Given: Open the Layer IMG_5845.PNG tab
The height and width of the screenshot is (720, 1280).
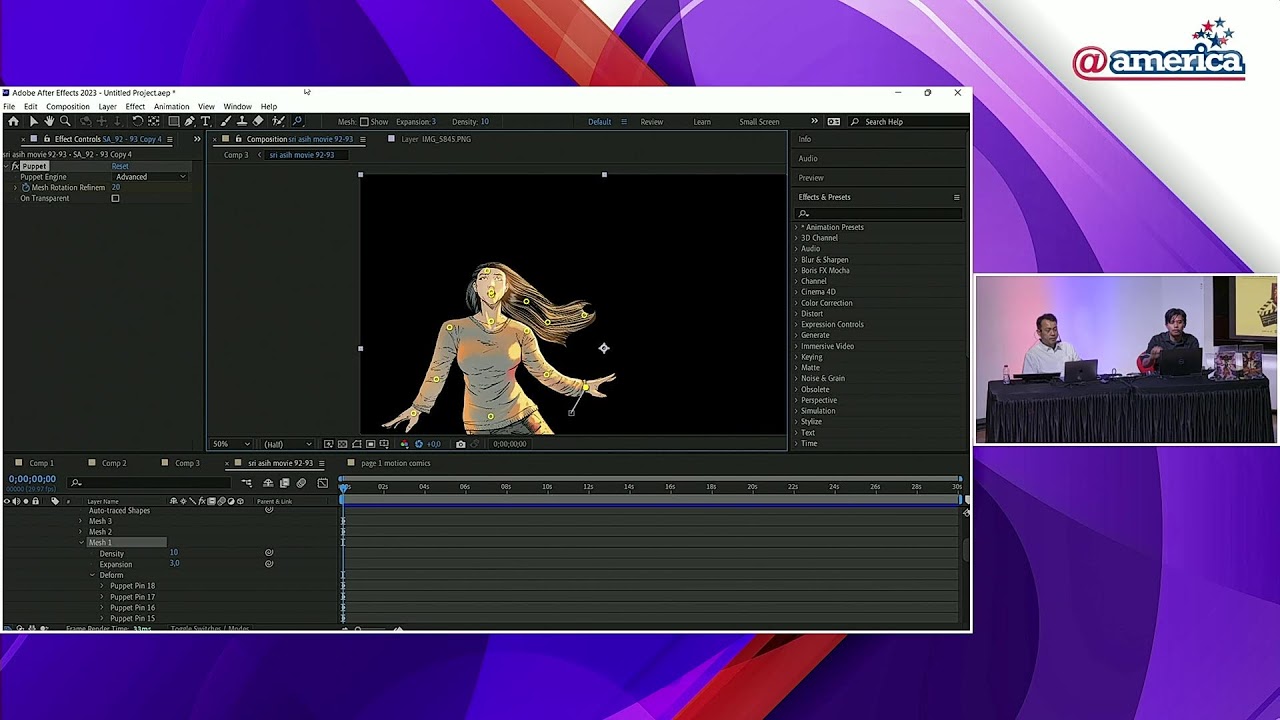Looking at the screenshot, I should (436, 139).
